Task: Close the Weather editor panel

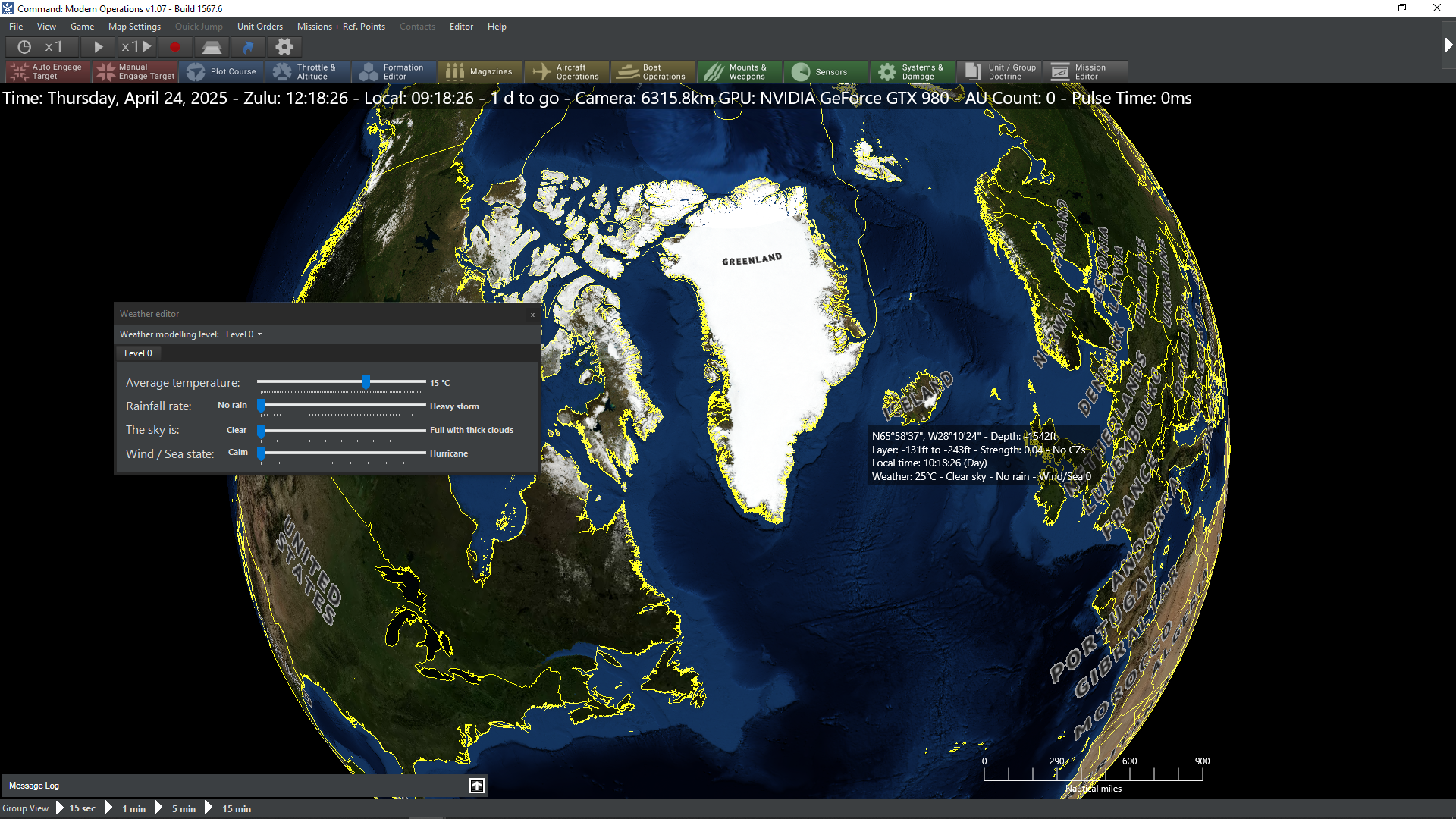Action: (532, 315)
